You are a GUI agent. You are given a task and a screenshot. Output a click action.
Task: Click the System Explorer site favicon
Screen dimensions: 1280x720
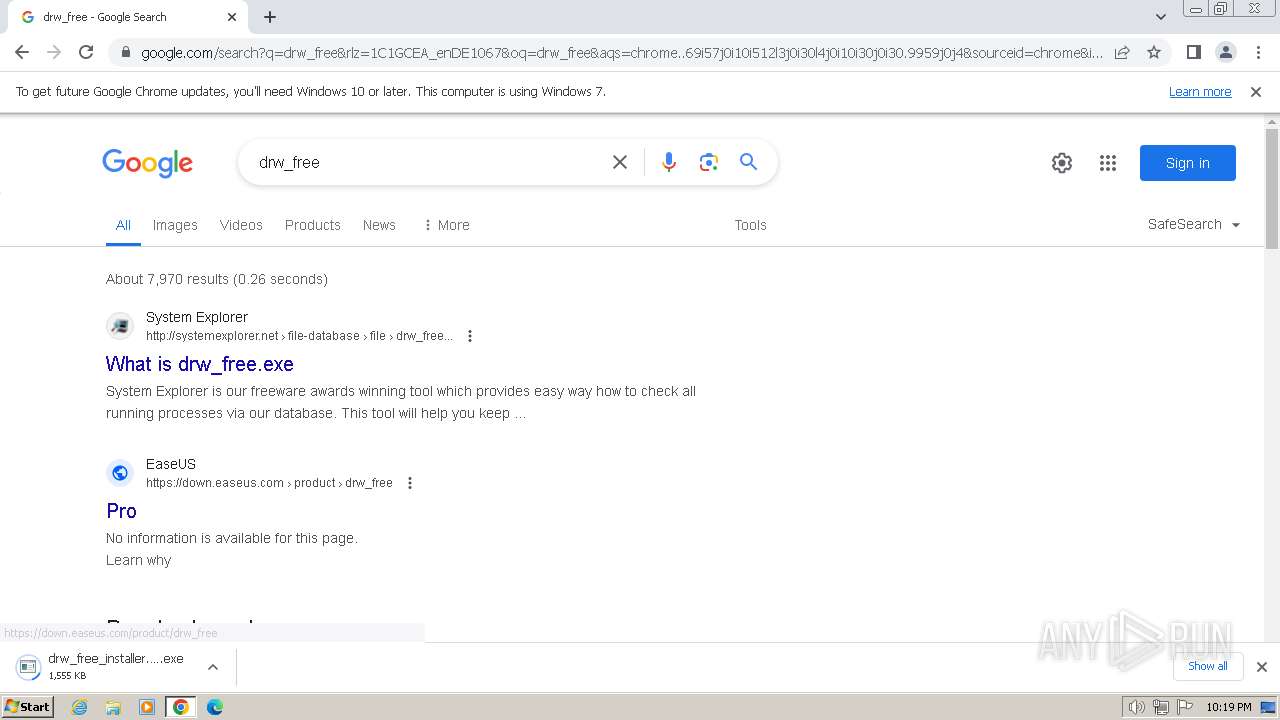pos(120,326)
